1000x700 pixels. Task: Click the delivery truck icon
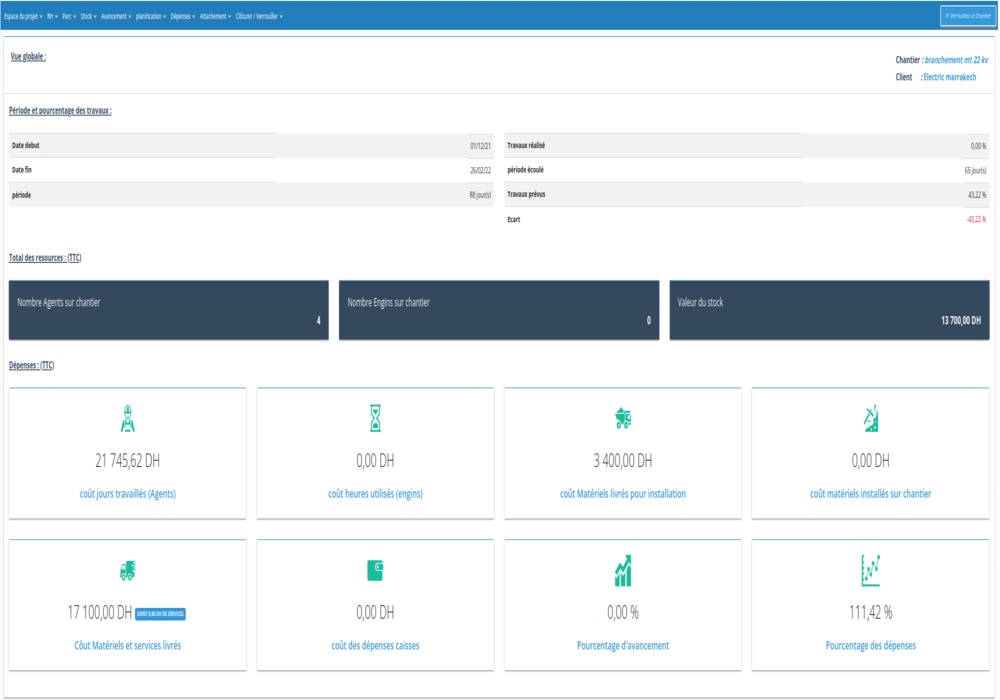point(127,570)
